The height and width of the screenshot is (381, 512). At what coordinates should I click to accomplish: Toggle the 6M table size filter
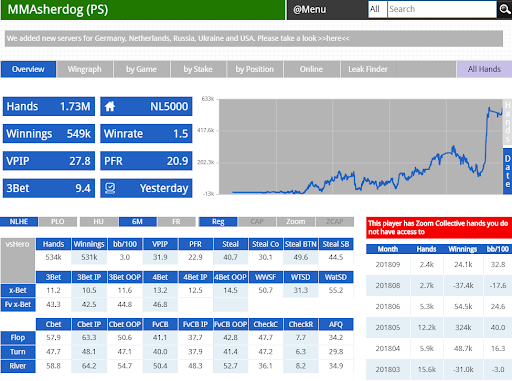(137, 222)
